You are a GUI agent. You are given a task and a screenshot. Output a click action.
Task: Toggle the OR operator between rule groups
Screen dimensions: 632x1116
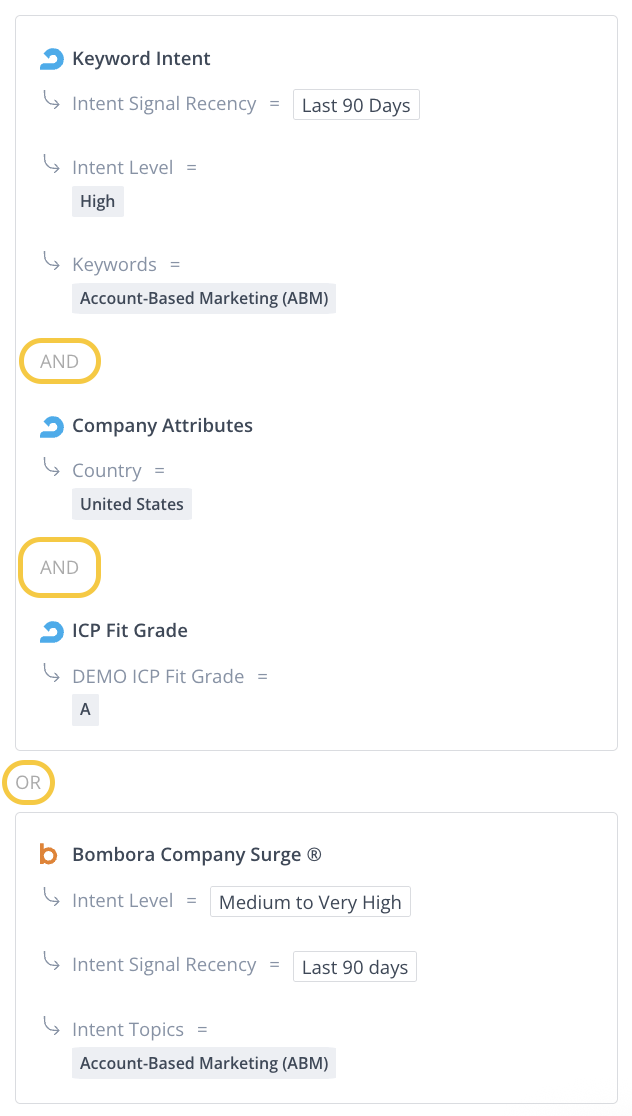click(28, 783)
